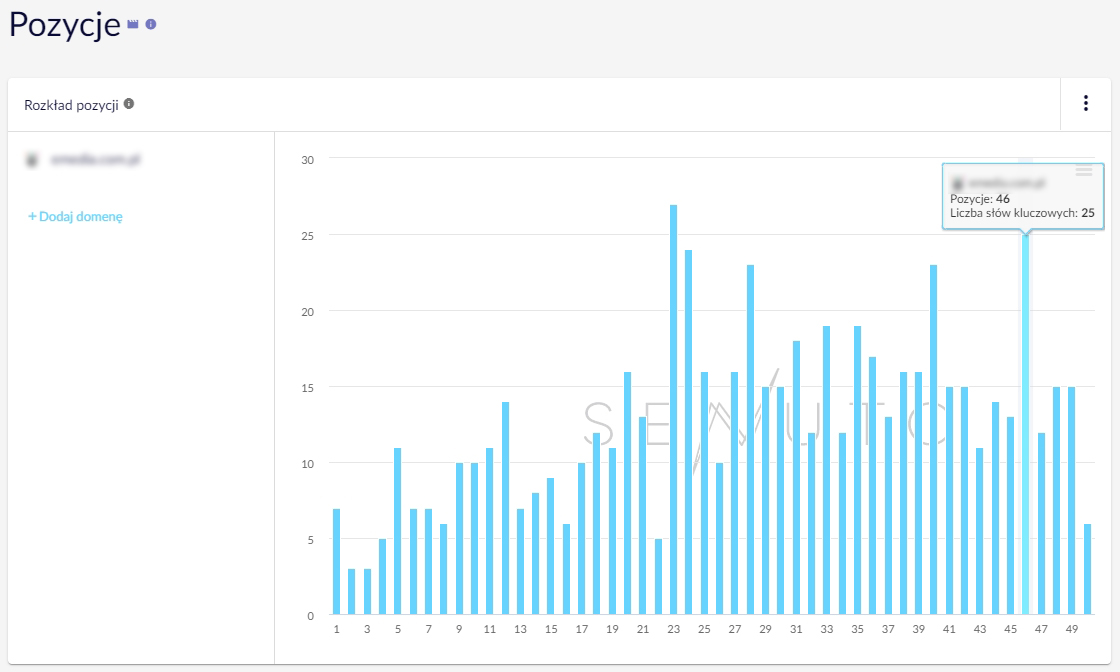Click the tallest bar at position 23
Screen dimensions: 1120x672
coord(673,410)
